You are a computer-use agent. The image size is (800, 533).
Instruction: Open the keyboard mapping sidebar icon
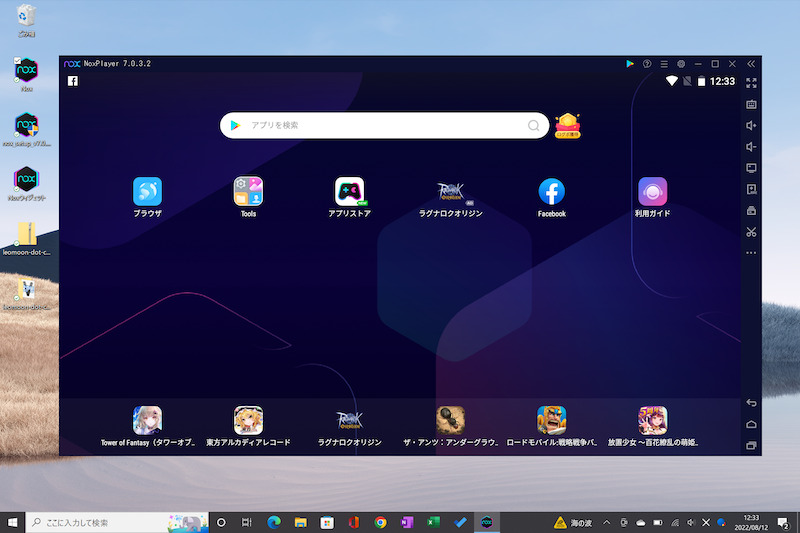pyautogui.click(x=751, y=104)
